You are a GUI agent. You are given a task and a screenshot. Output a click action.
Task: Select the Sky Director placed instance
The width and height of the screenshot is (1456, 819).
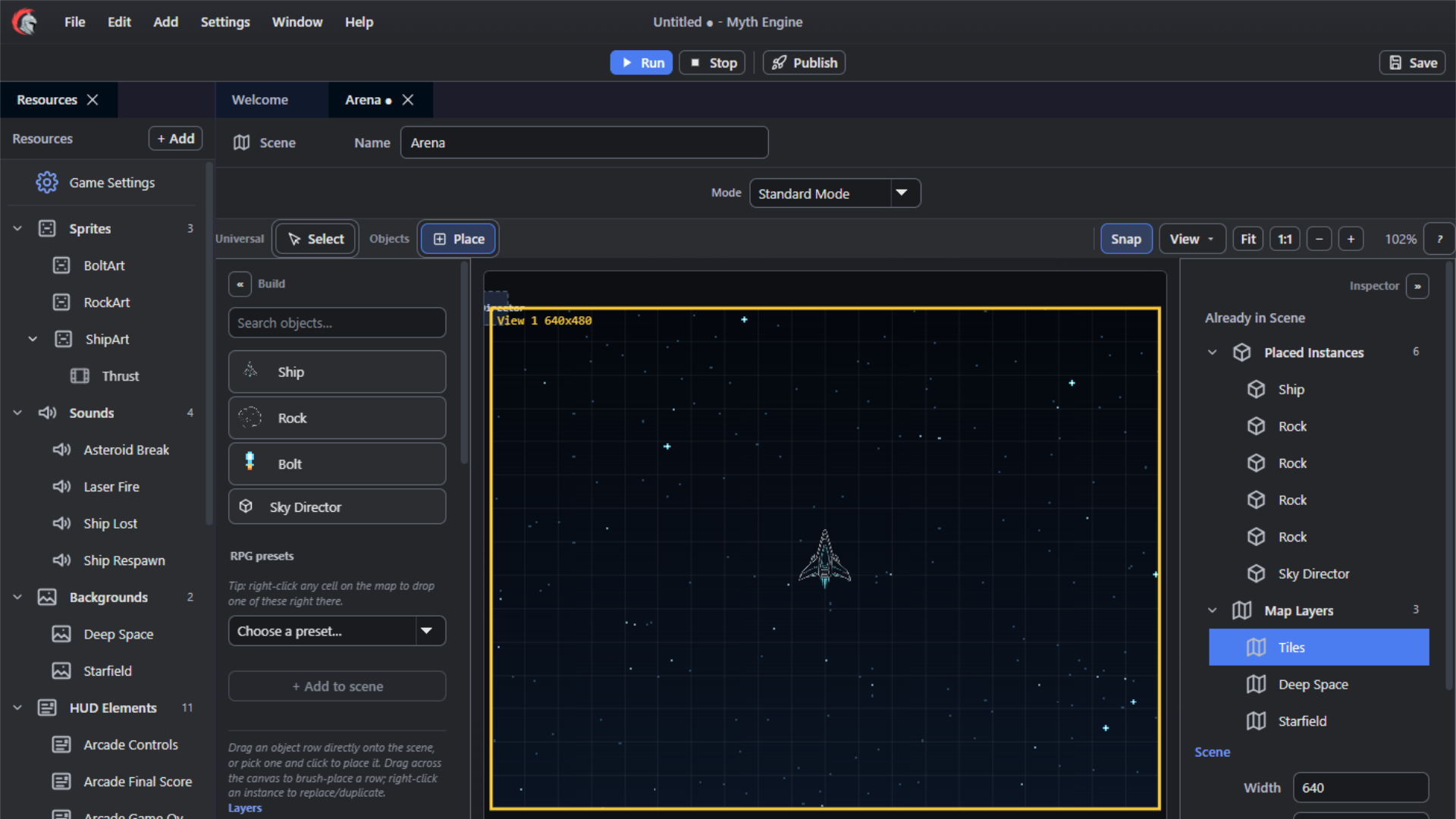tap(1319, 574)
